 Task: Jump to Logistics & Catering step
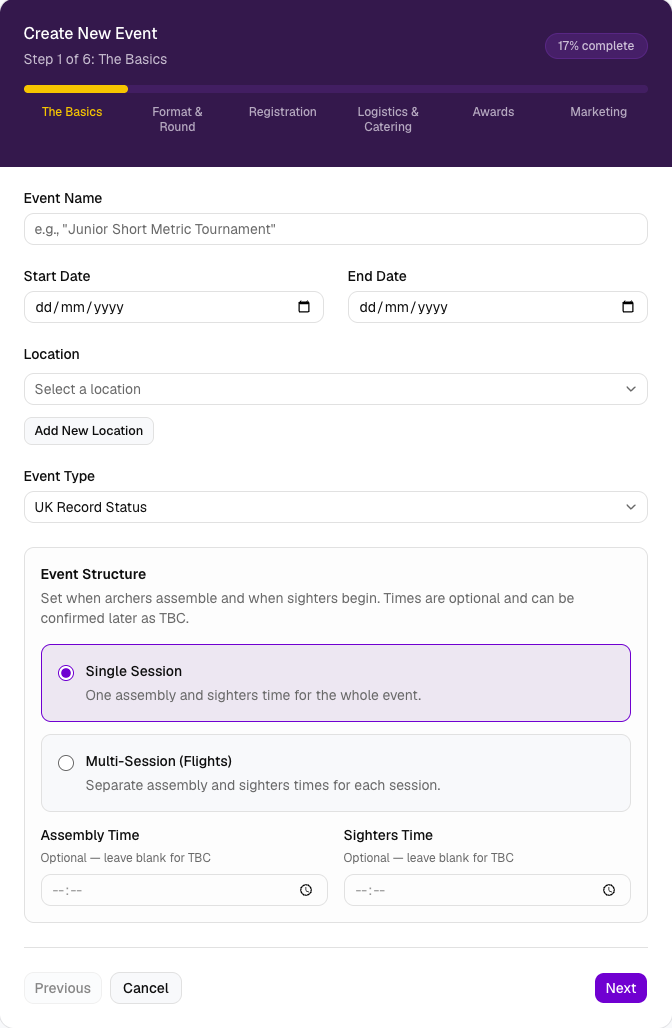(388, 119)
